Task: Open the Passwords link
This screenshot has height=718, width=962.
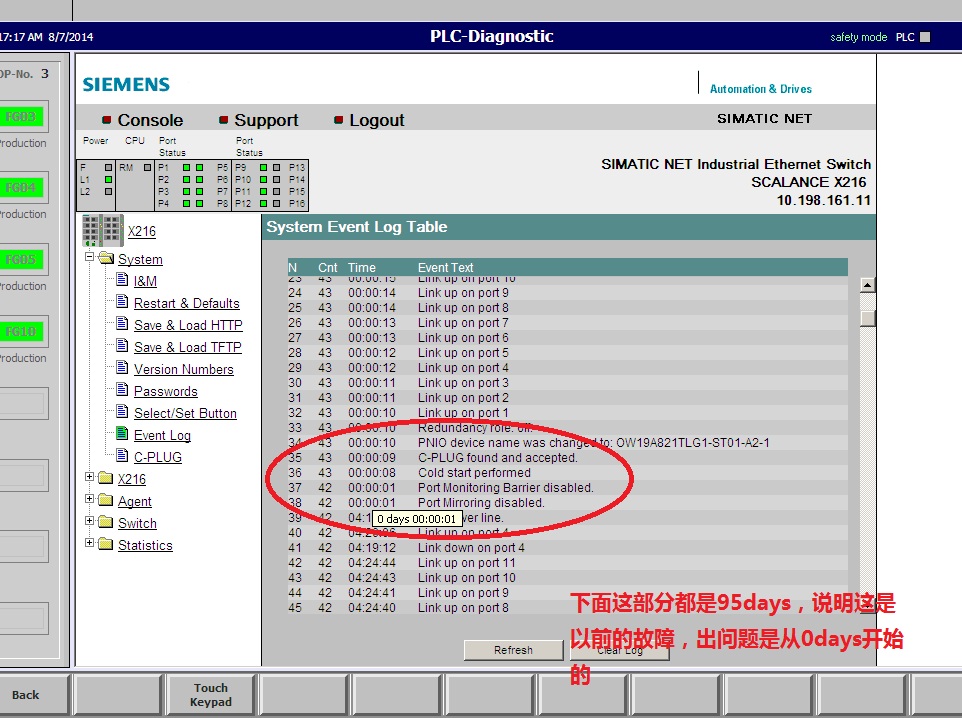Action: pos(166,392)
